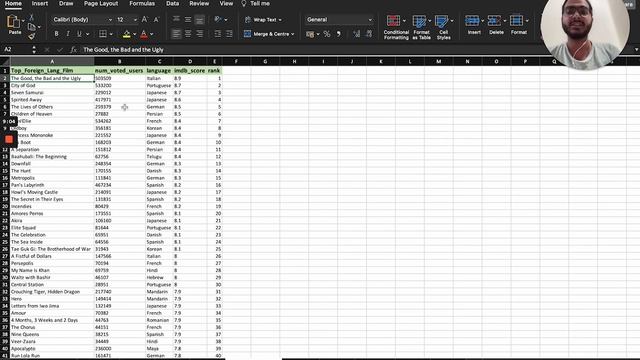The height and width of the screenshot is (360, 640).
Task: Open the View tab
Action: tap(226, 4)
